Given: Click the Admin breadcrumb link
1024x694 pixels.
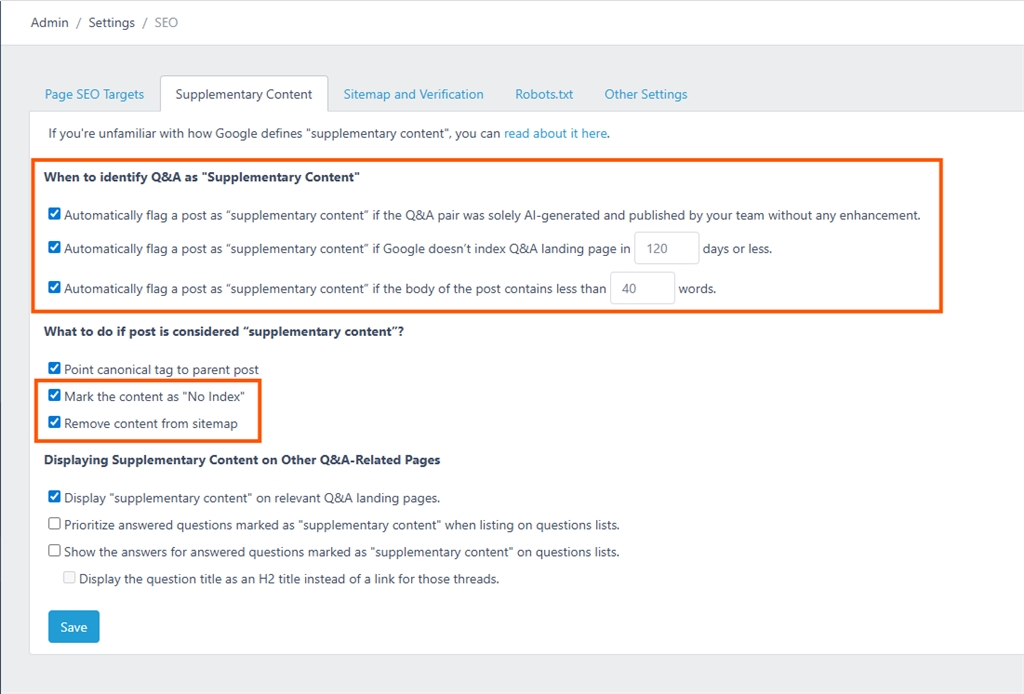Looking at the screenshot, I should [x=49, y=22].
